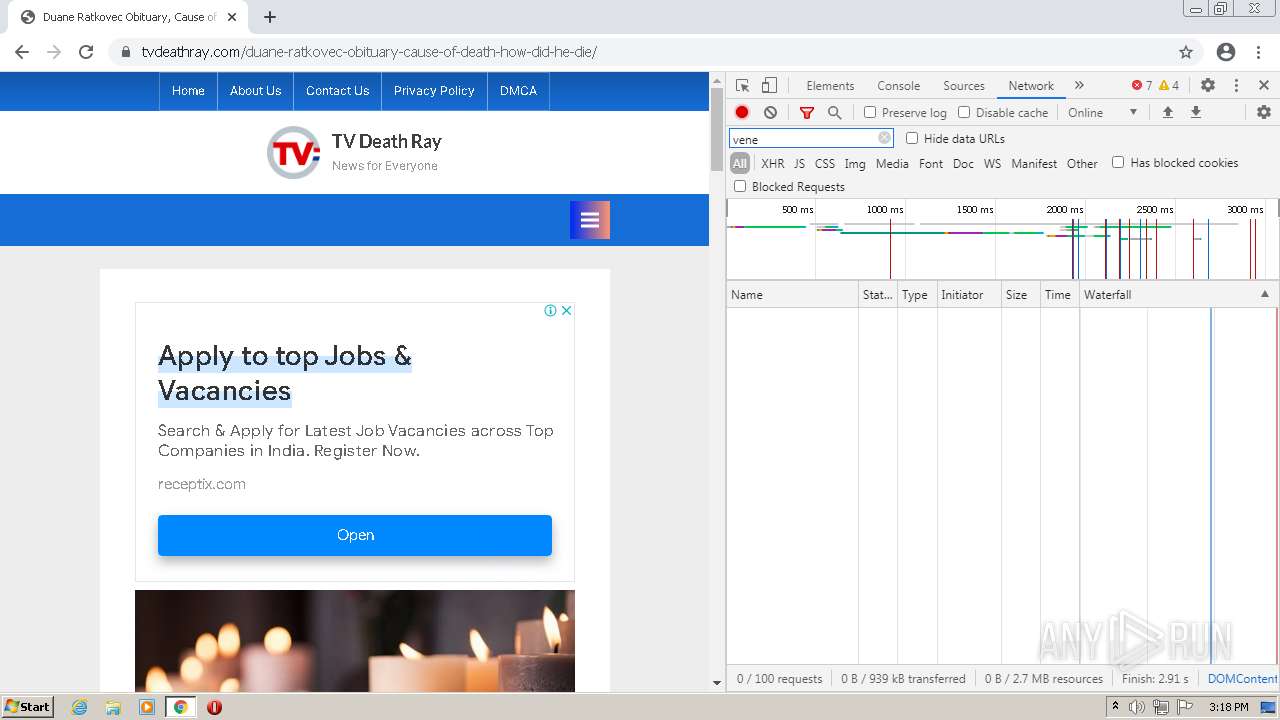
Task: Toggle the network filter funnel icon
Action: [807, 113]
